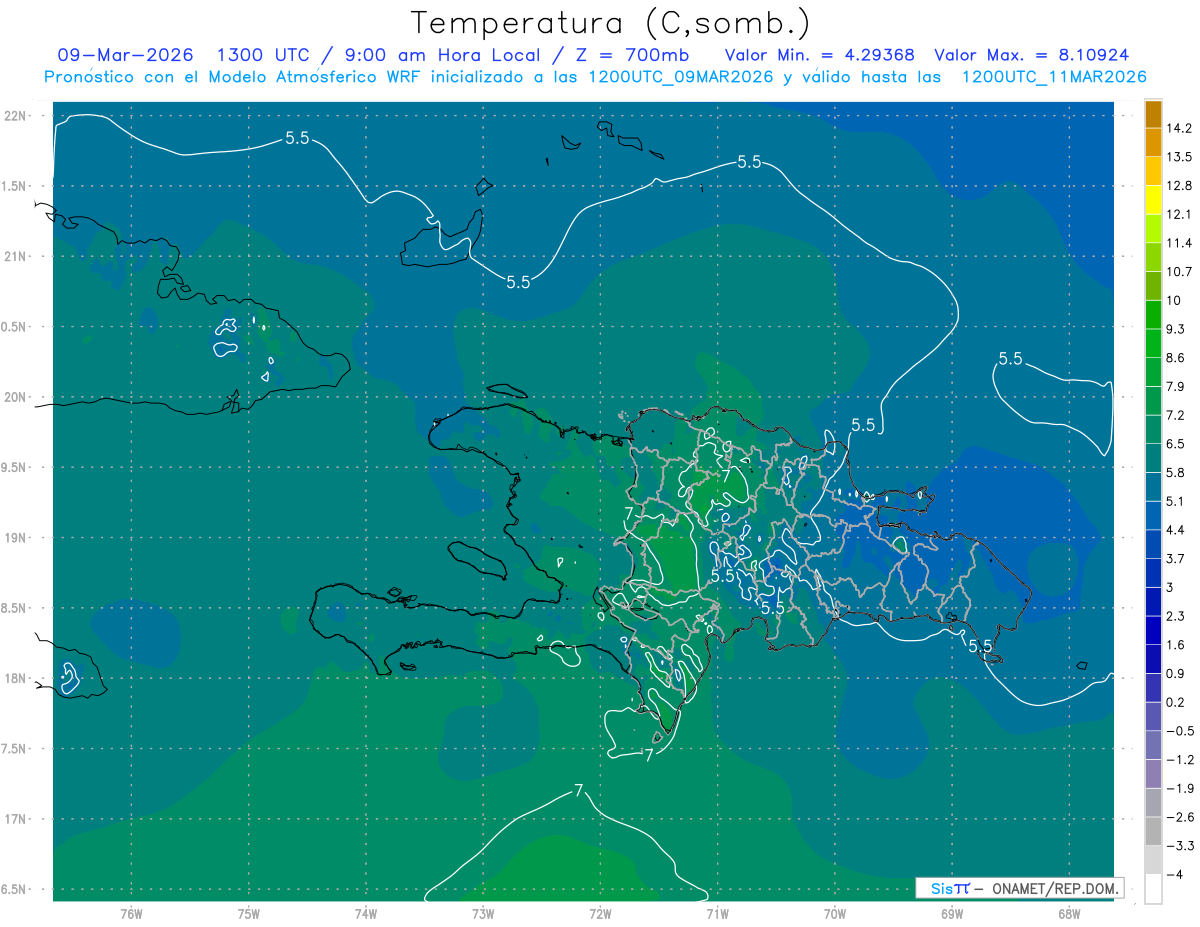
Task: Select the 10 value on the color scale
Action: click(1173, 300)
